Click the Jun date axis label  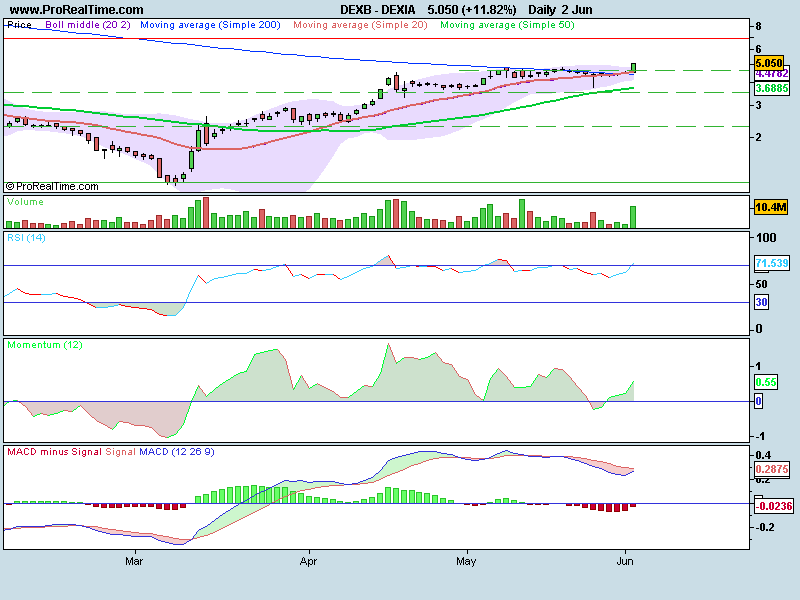(x=625, y=561)
